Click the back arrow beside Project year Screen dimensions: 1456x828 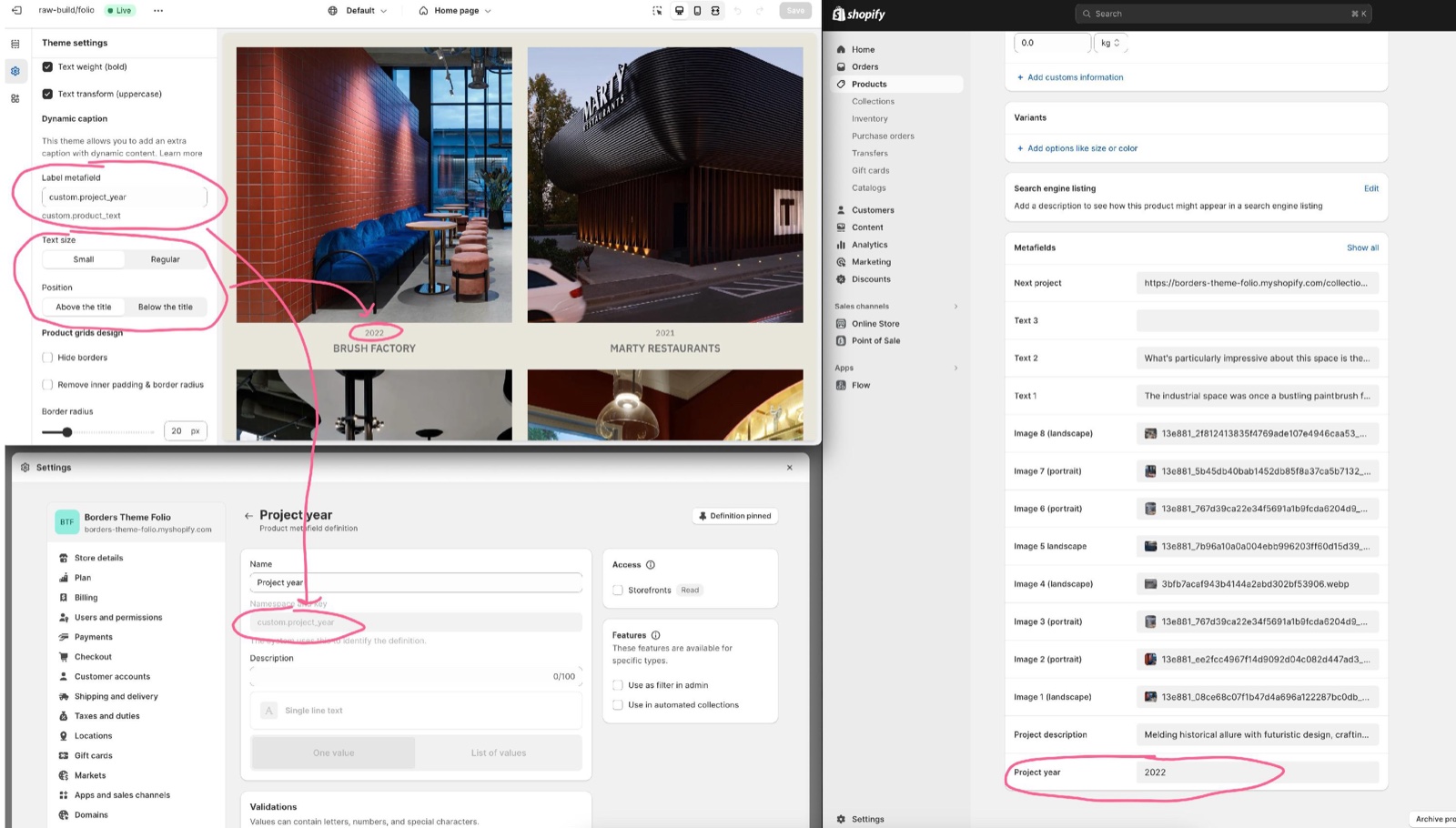point(248,516)
